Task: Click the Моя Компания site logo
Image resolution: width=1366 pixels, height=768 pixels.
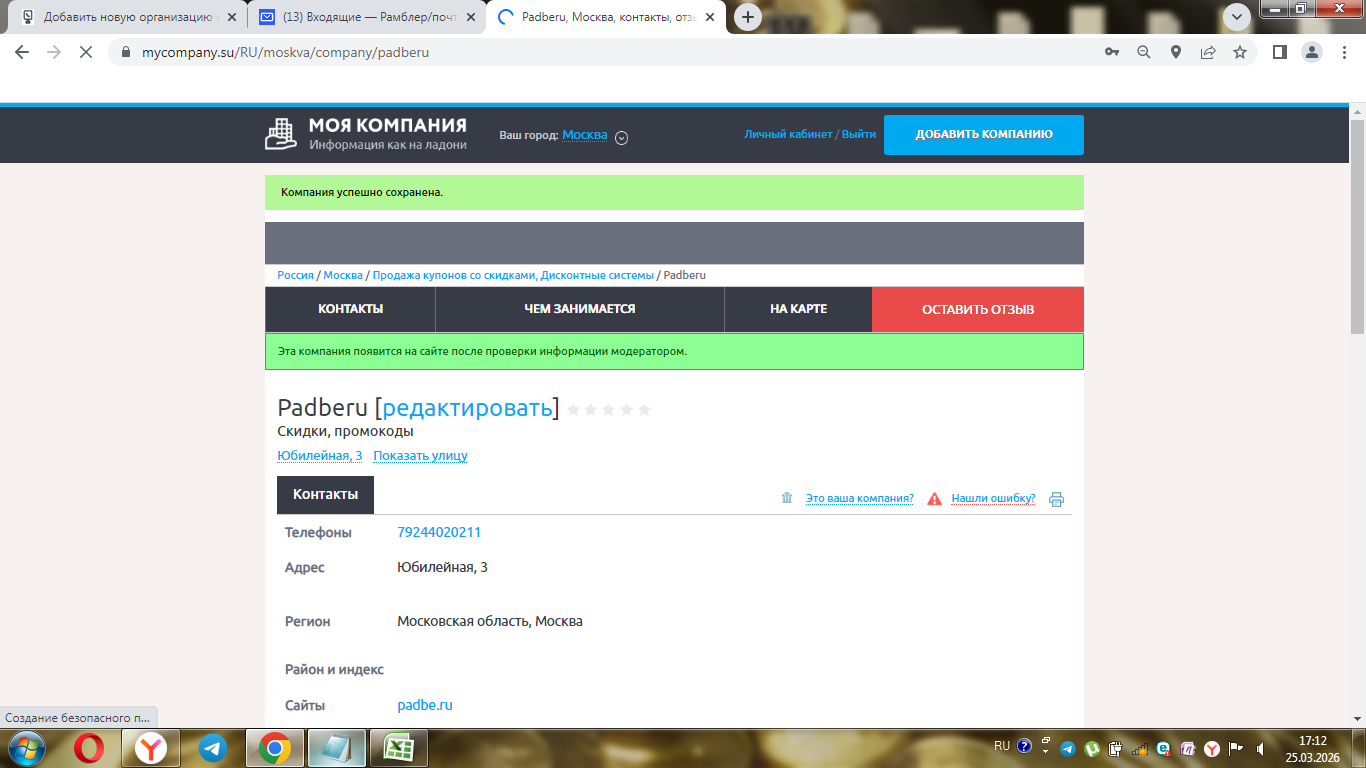Action: pyautogui.click(x=366, y=134)
